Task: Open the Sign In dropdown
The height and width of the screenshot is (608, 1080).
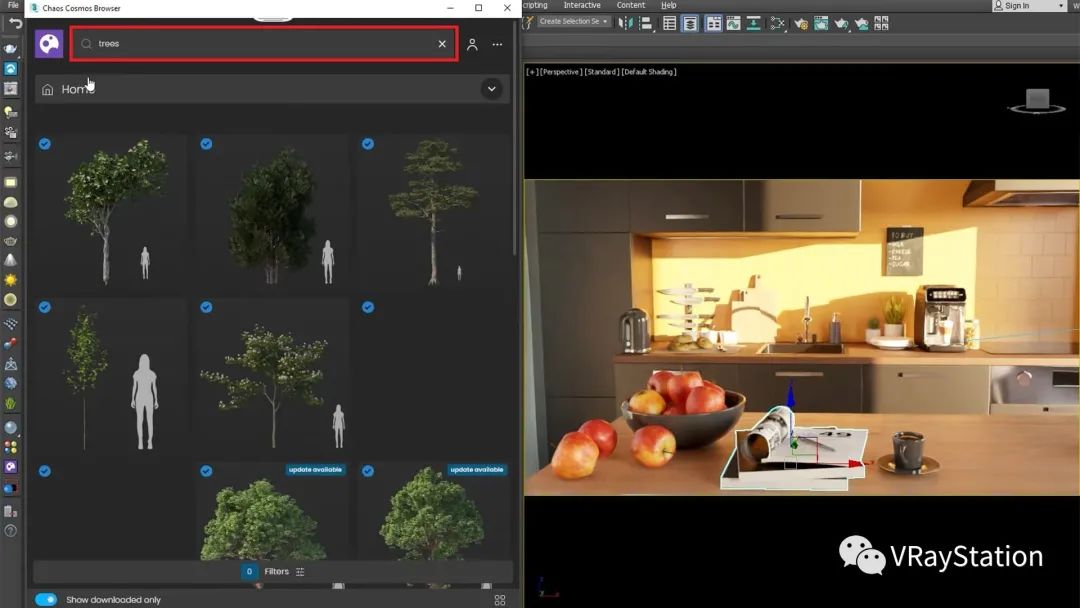Action: point(1029,6)
